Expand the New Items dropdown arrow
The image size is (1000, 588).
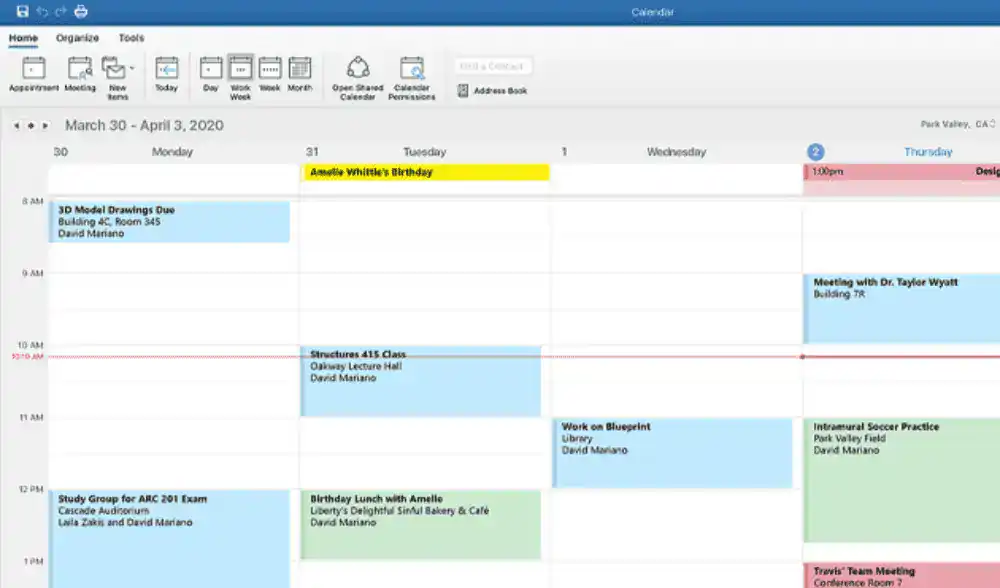132,69
